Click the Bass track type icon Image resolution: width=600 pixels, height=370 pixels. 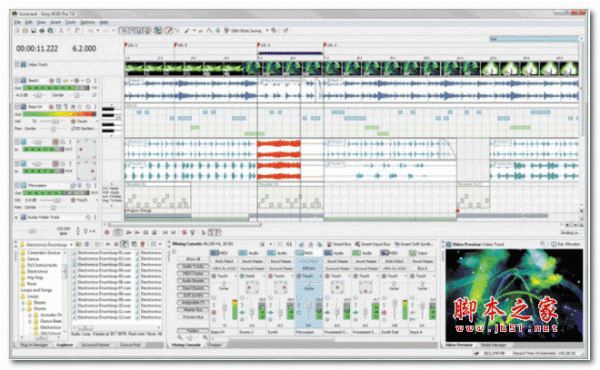coord(23,107)
